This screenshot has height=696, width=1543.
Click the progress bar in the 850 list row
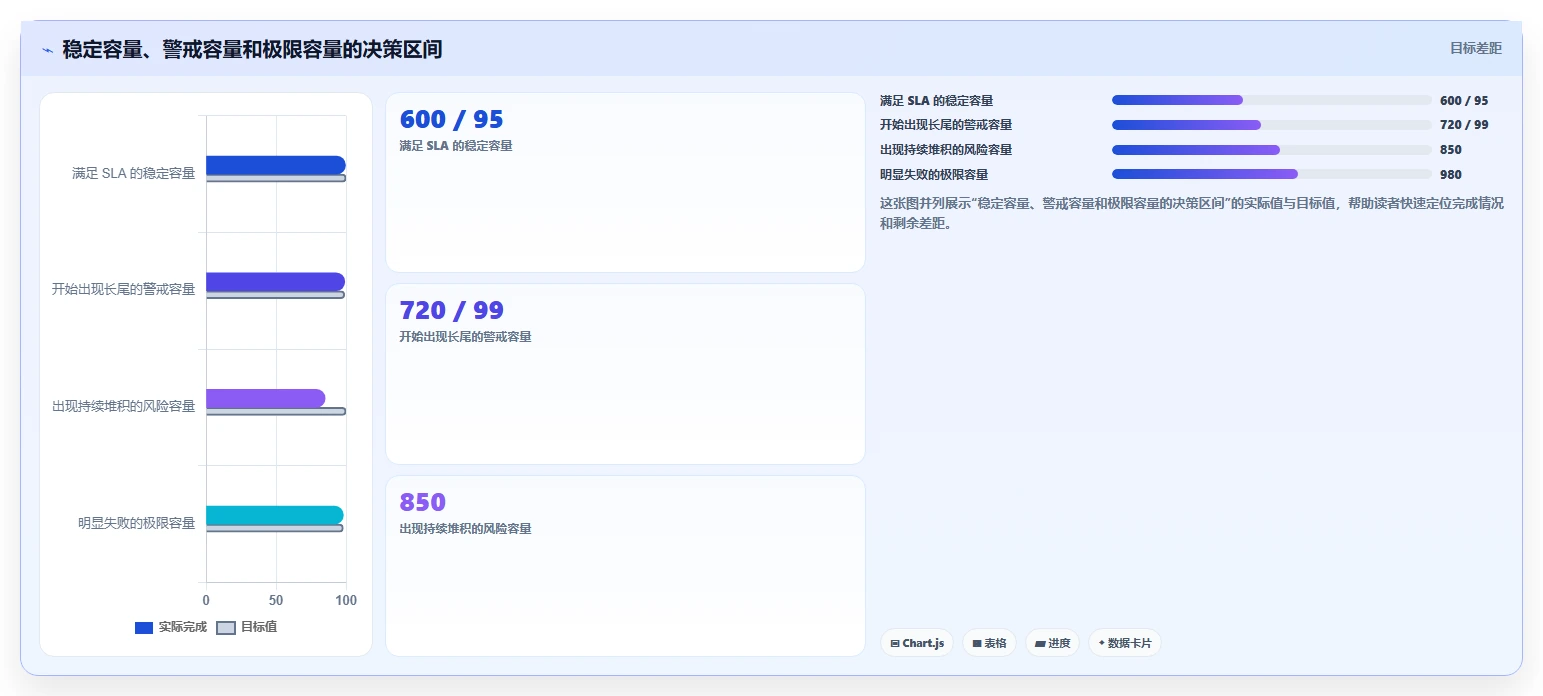pos(1272,150)
